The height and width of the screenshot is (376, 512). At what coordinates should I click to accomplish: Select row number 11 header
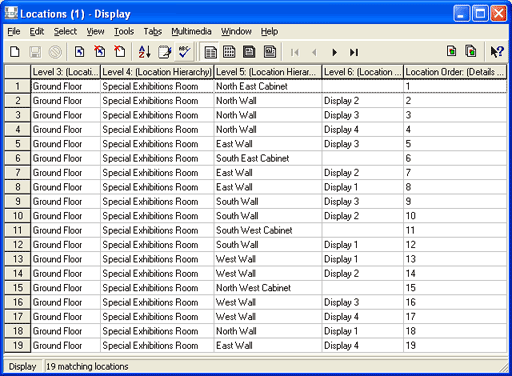tap(17, 230)
